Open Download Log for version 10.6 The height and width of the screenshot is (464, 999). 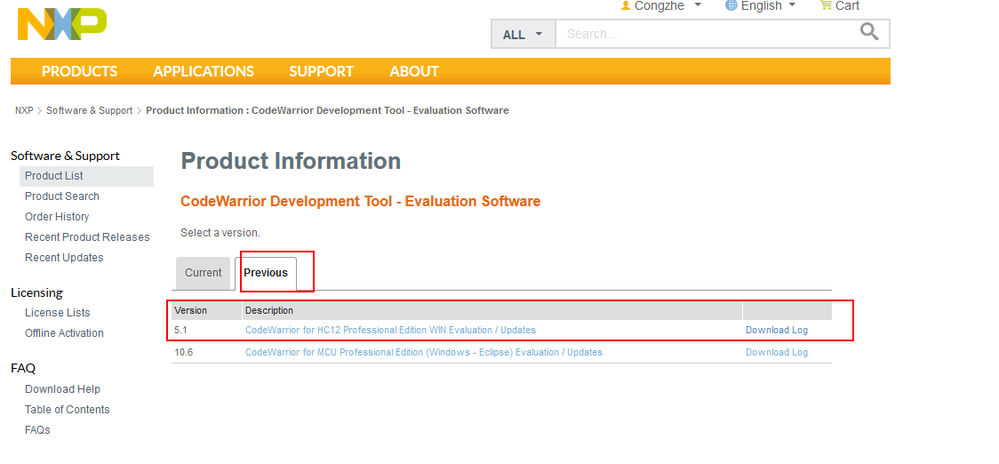click(x=777, y=352)
